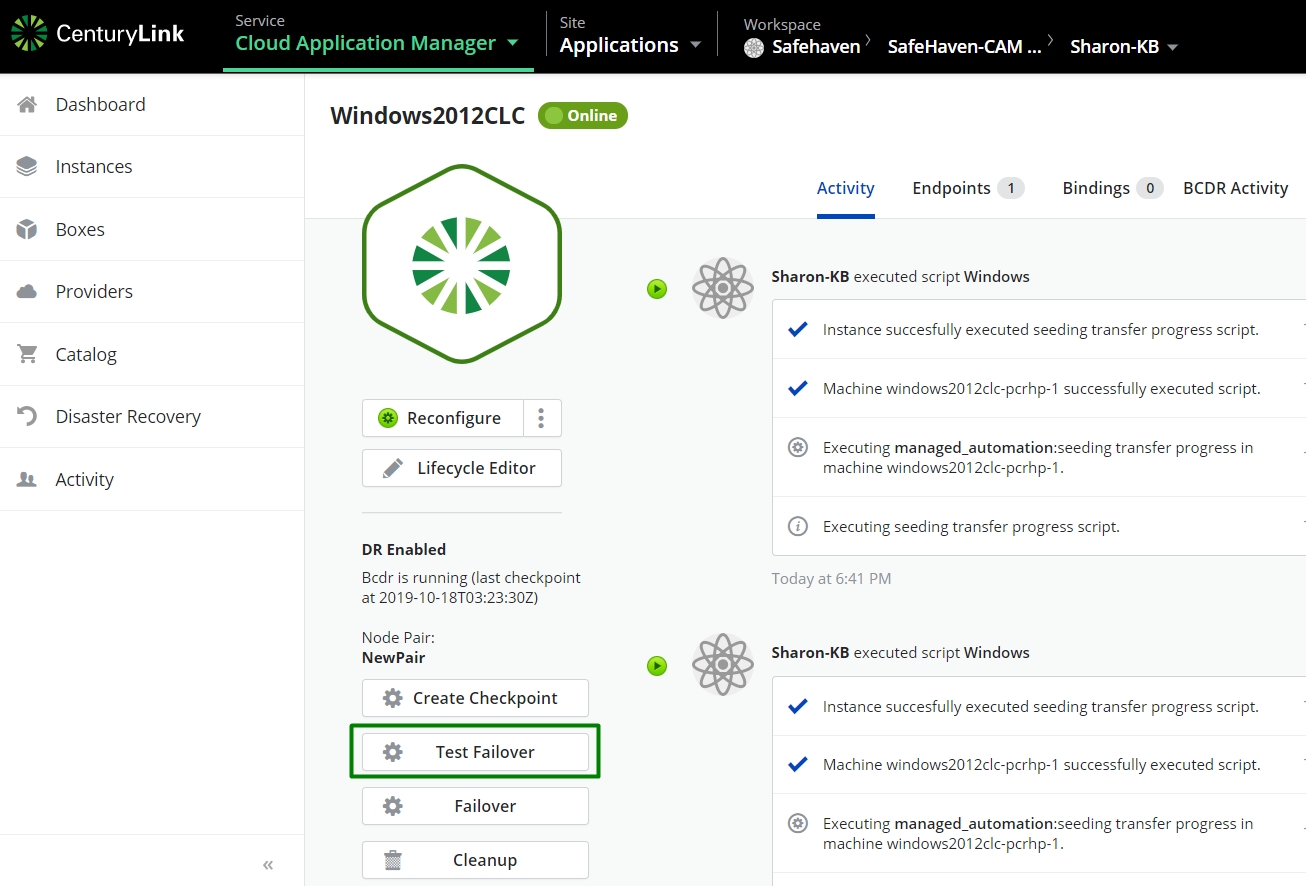
Task: Click the Activity people icon in sidebar
Action: point(27,480)
